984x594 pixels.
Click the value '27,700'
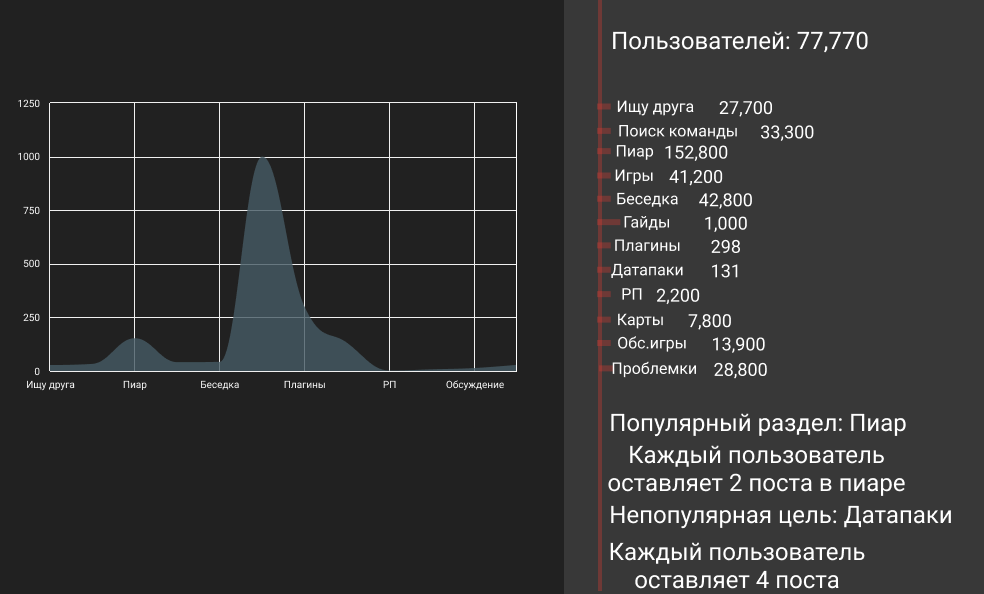[746, 108]
